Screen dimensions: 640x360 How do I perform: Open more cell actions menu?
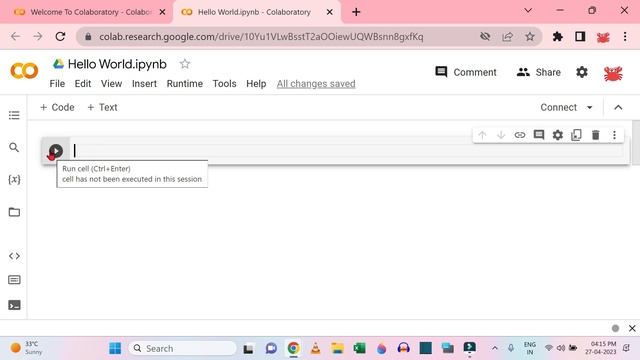coord(614,135)
